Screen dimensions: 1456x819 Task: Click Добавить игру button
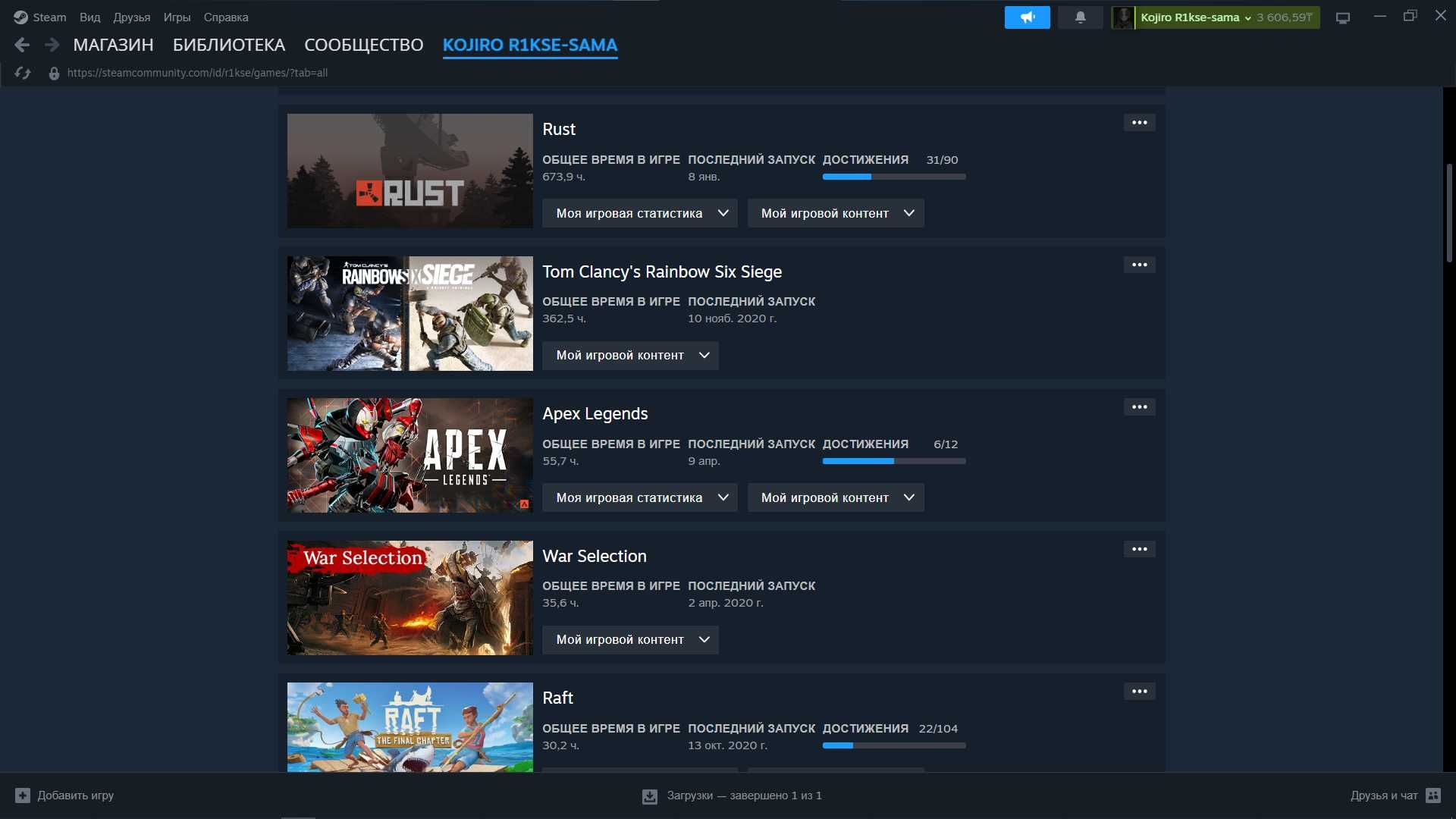(64, 795)
